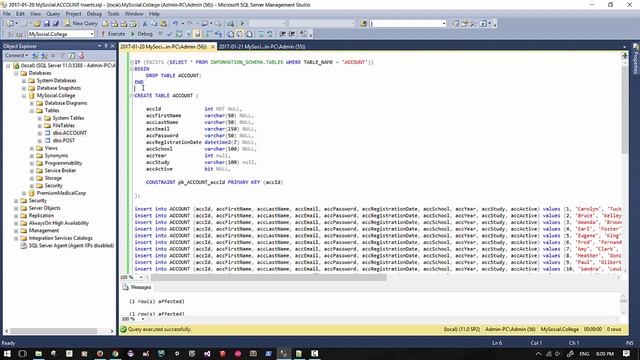The image size is (640, 360).
Task: Start Debug for the query
Action: point(141,34)
